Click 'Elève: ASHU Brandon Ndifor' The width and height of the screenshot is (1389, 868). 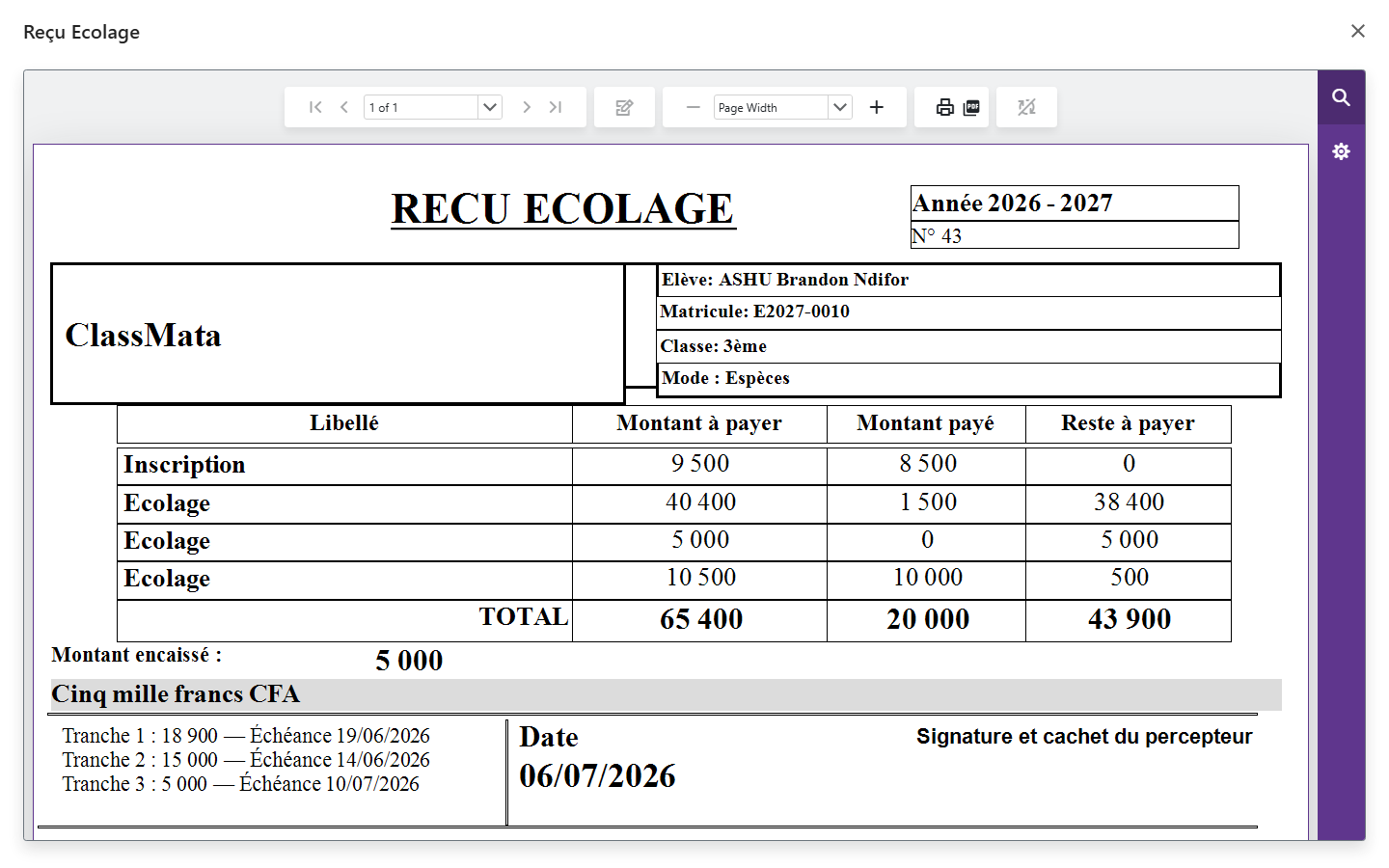[785, 280]
